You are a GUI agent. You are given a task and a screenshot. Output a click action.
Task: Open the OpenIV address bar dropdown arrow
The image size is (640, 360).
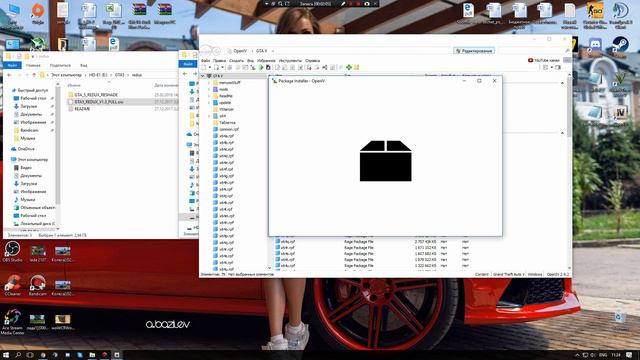[273, 51]
